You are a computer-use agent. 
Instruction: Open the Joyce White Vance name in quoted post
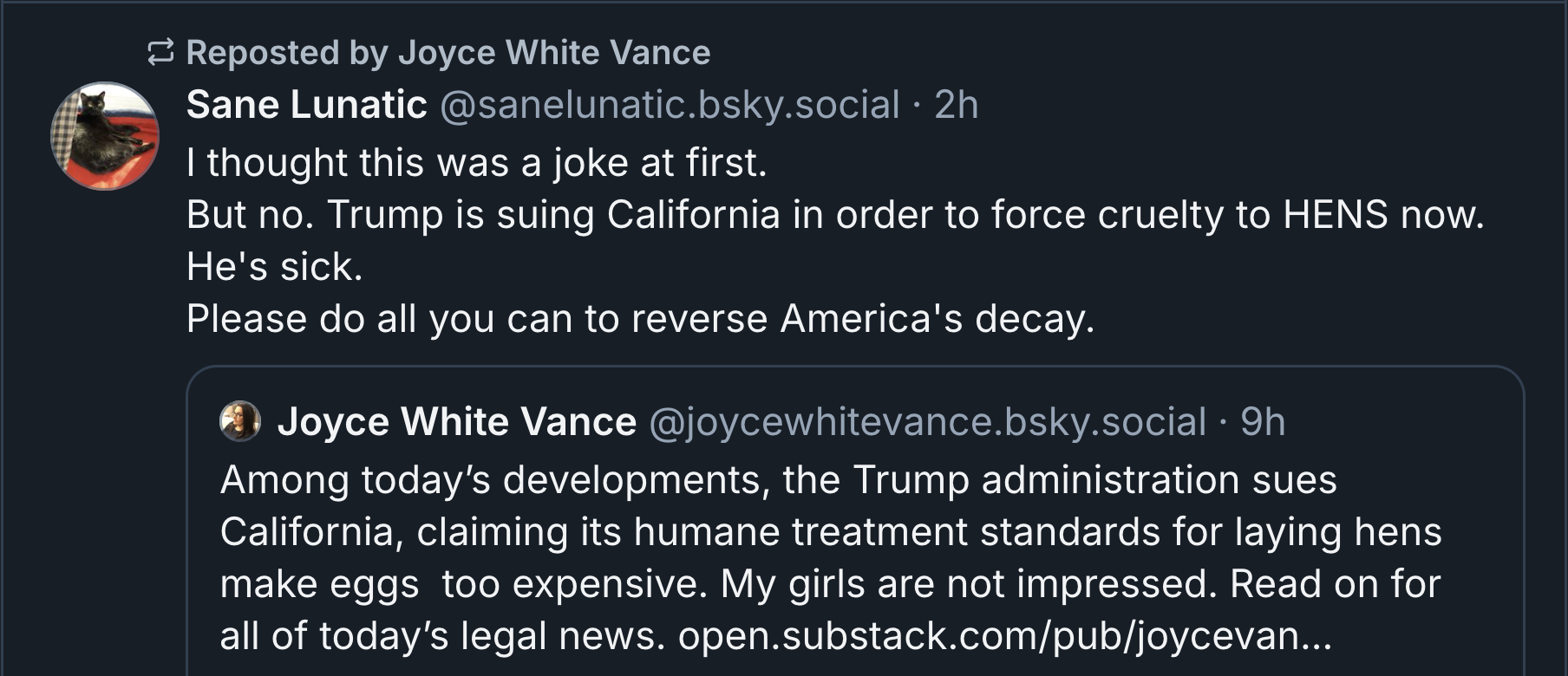pos(456,422)
